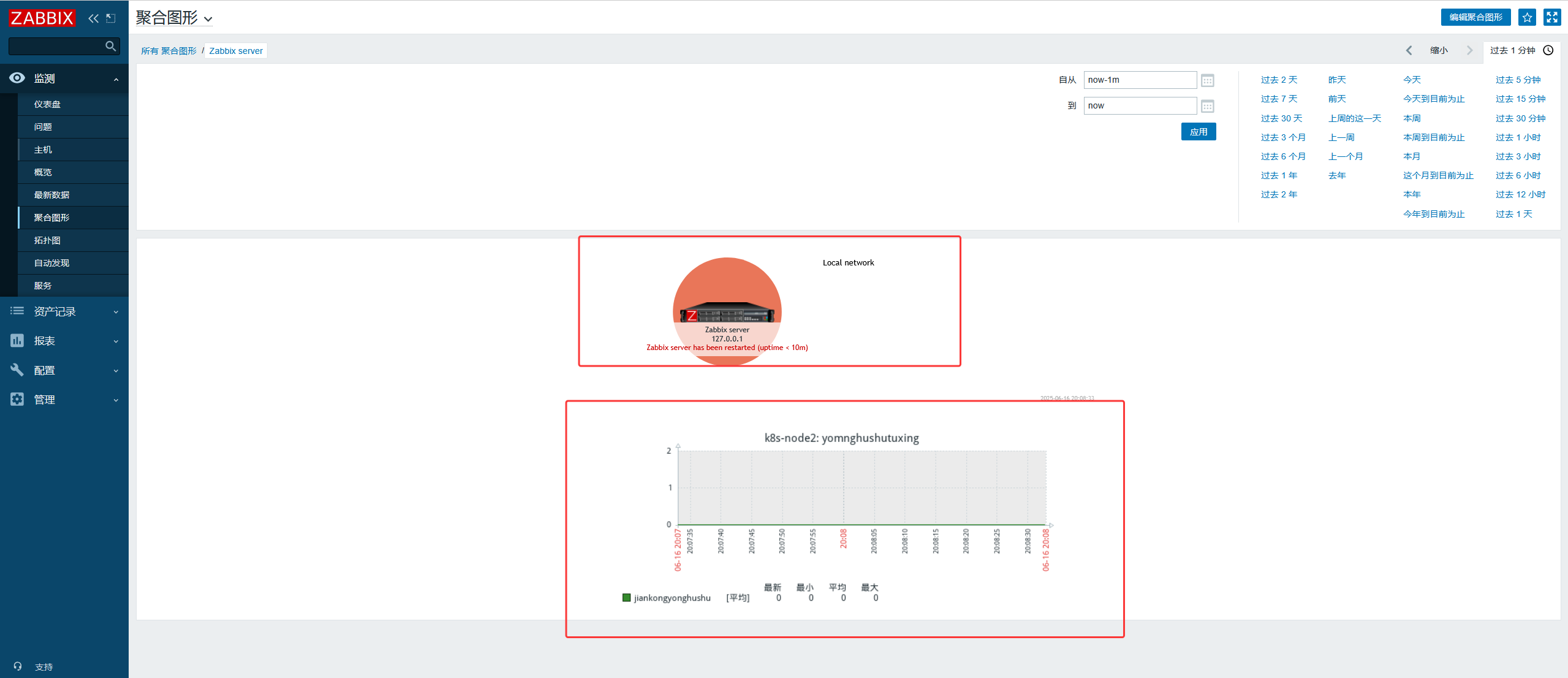
Task: Click the sidebar search magnifier icon
Action: pyautogui.click(x=111, y=46)
